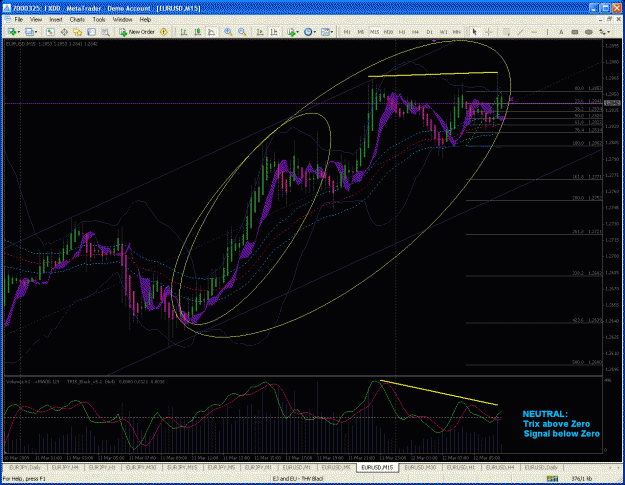Click the Indicators list icon
Screen dimensions: 625x485
pyautogui.click(x=291, y=32)
